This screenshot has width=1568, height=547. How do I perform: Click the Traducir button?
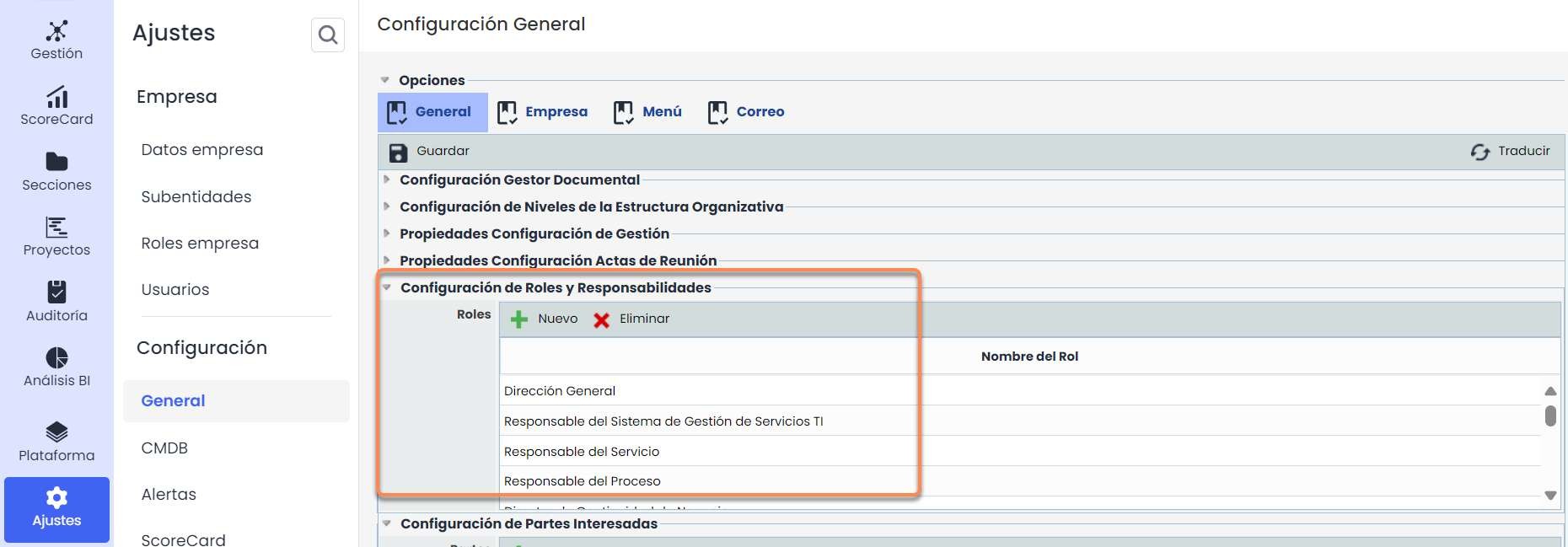[1510, 152]
